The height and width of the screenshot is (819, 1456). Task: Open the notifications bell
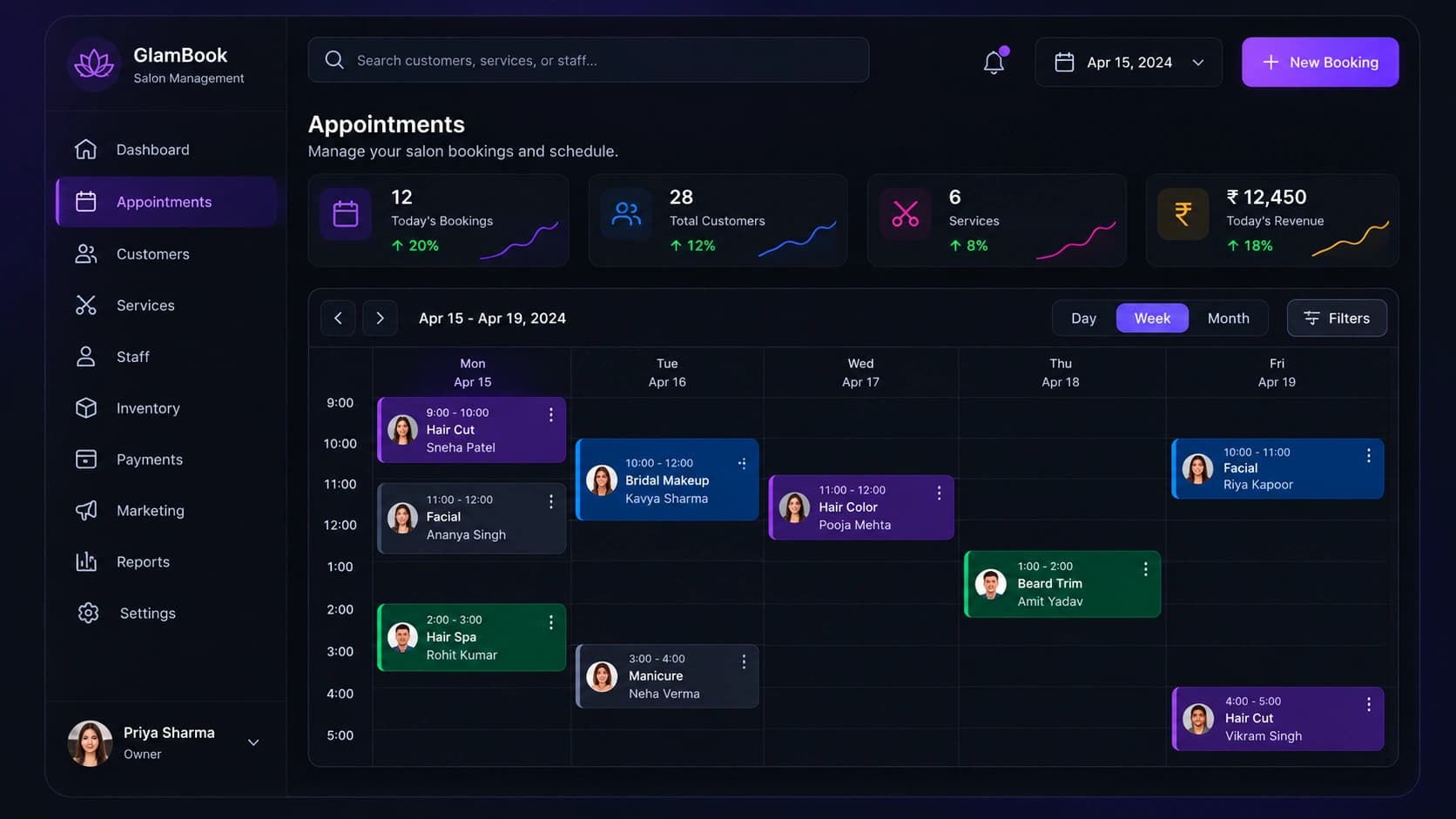pyautogui.click(x=994, y=62)
